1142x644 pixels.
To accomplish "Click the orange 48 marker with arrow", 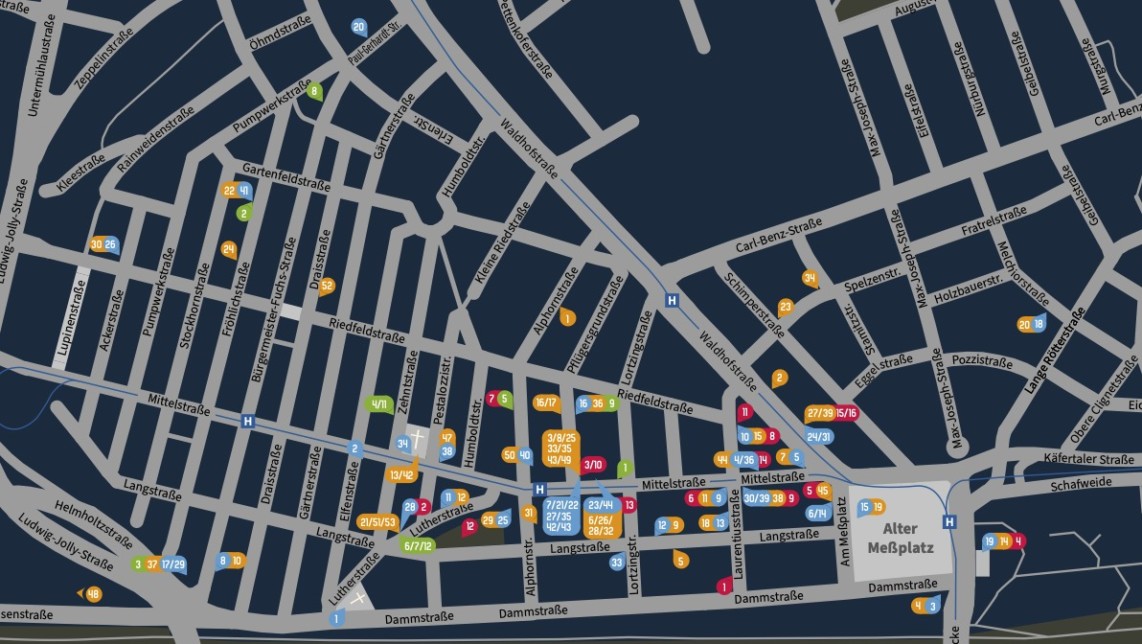I will pyautogui.click(x=93, y=594).
